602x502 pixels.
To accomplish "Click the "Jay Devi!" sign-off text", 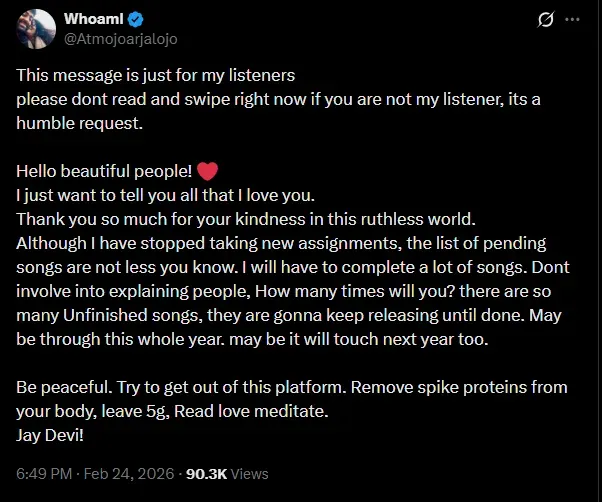I will [x=50, y=435].
